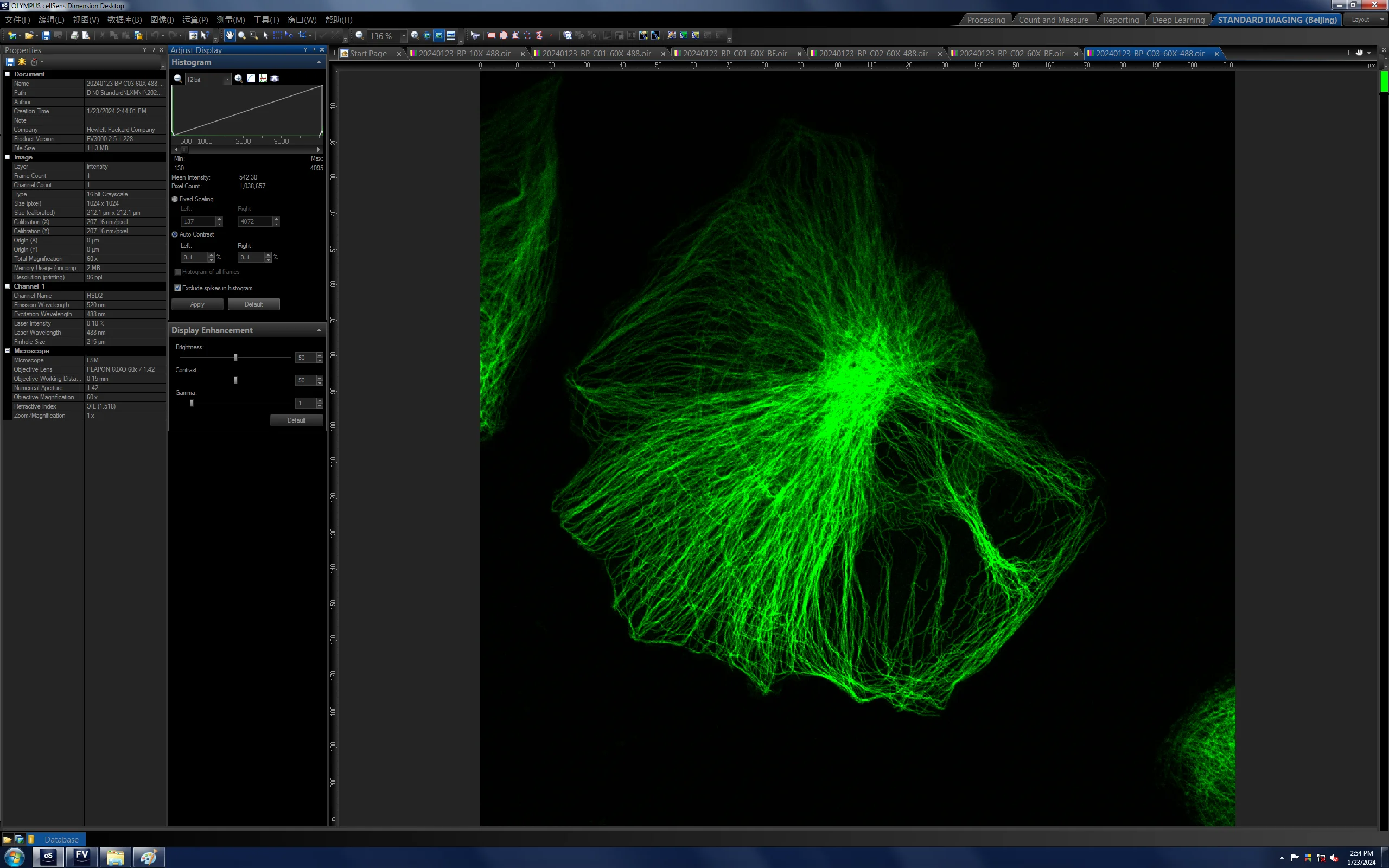Uncheck Exclude spikes in histogram
Viewport: 1389px width, 868px height.
pyautogui.click(x=177, y=288)
